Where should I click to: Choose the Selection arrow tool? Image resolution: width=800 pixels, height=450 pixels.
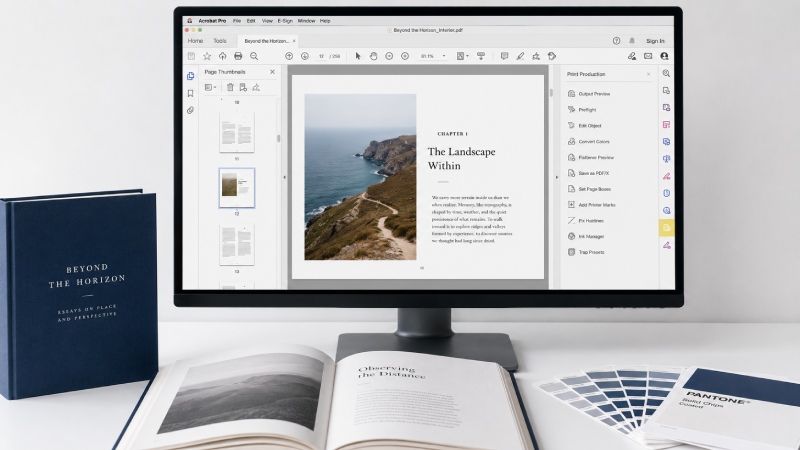[x=358, y=56]
